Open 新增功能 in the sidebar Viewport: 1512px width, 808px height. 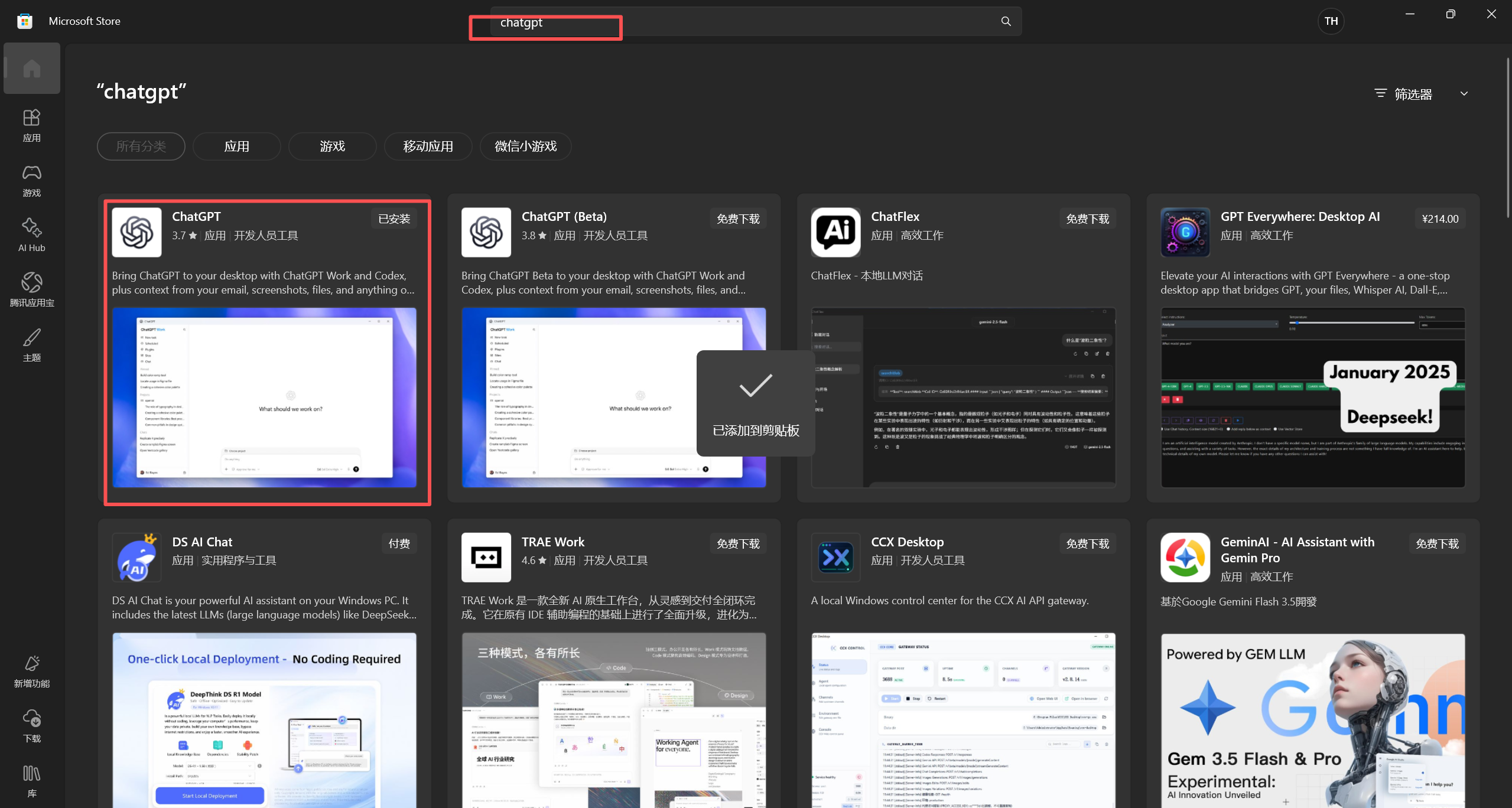click(x=32, y=672)
